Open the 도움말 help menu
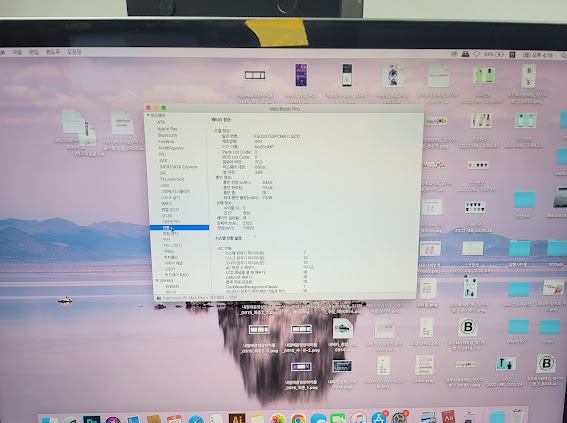Screen dimensions: 567x423 pos(74,52)
